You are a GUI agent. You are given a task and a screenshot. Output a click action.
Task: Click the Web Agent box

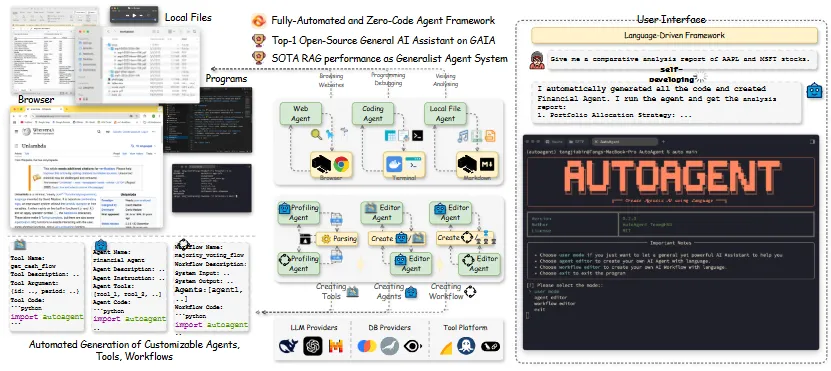tap(300, 113)
